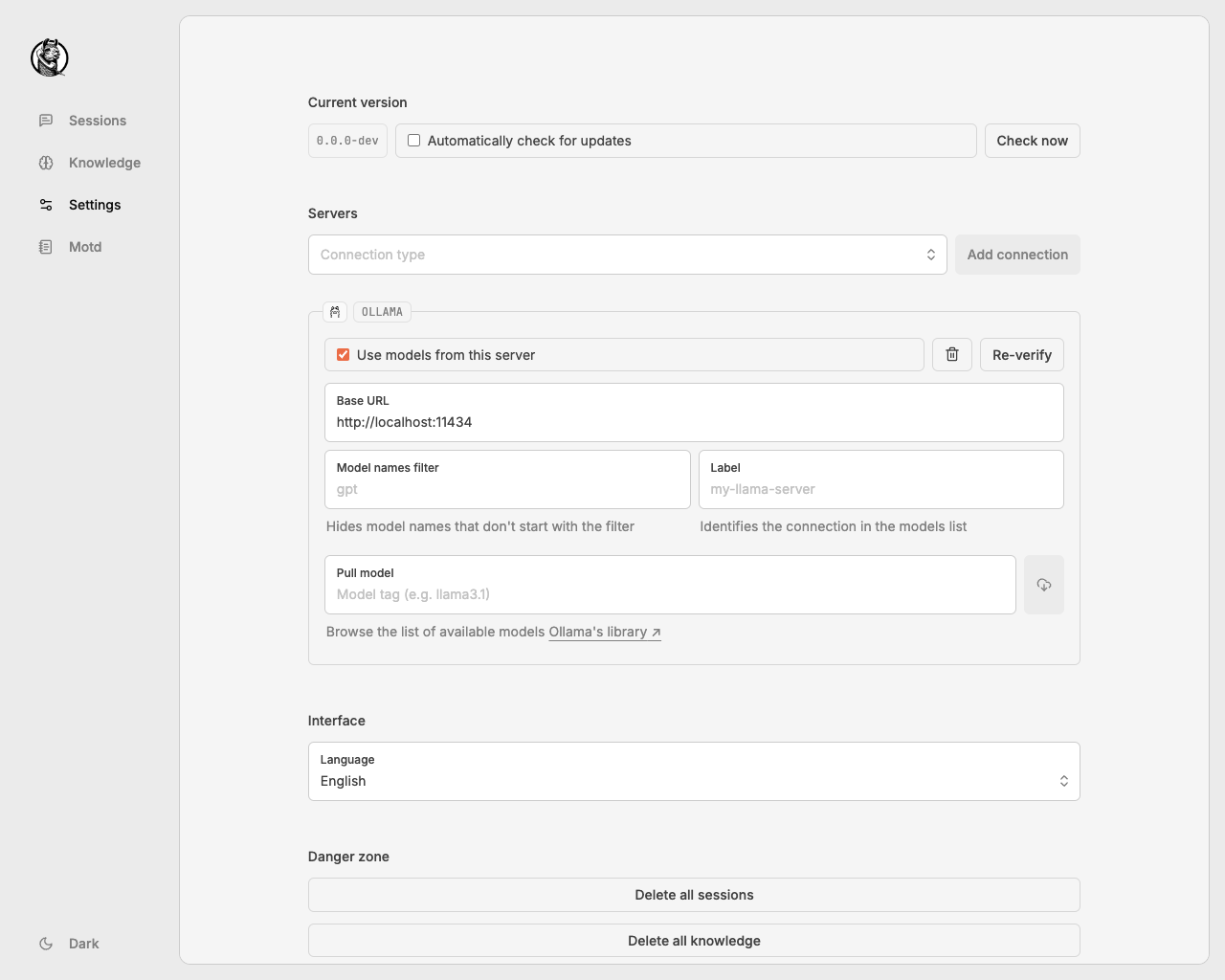Click the Sessions chat icon in the sidebar
1225x980 pixels.
pos(46,121)
